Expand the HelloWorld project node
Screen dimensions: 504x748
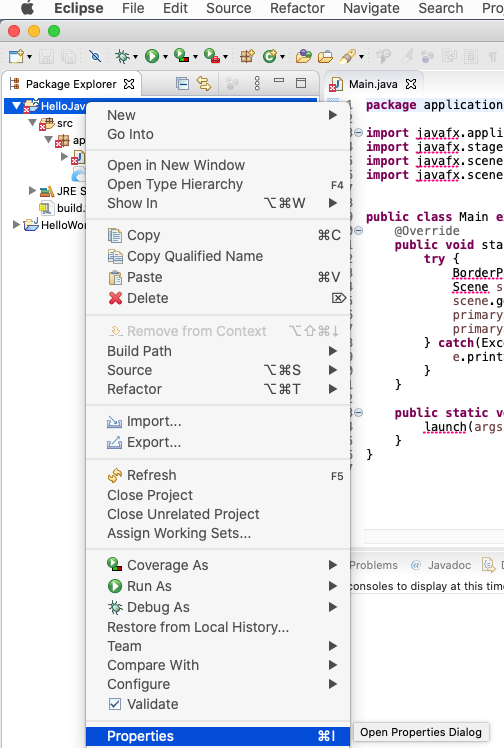pyautogui.click(x=17, y=224)
